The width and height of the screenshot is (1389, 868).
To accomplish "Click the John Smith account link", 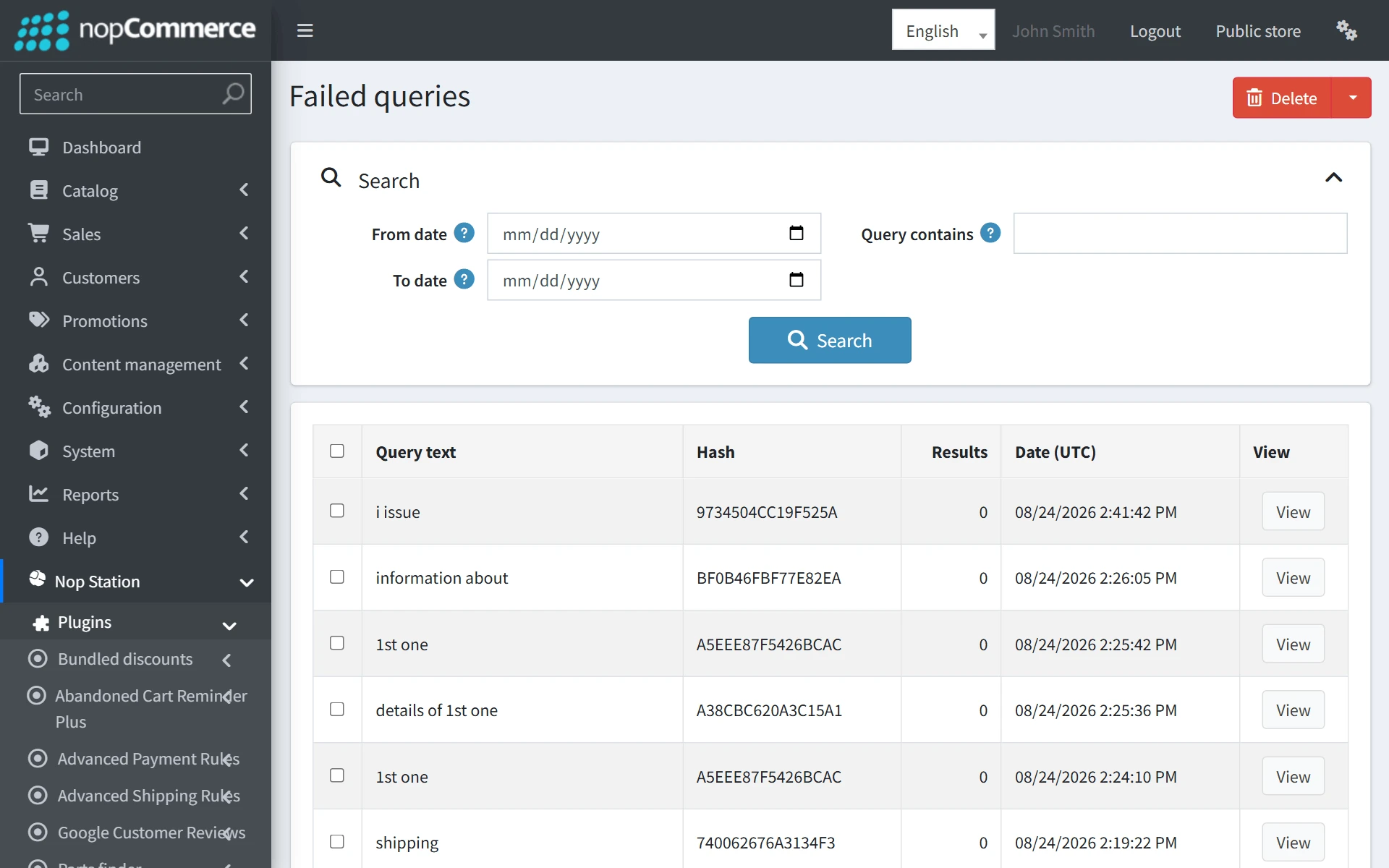I will click(x=1053, y=31).
